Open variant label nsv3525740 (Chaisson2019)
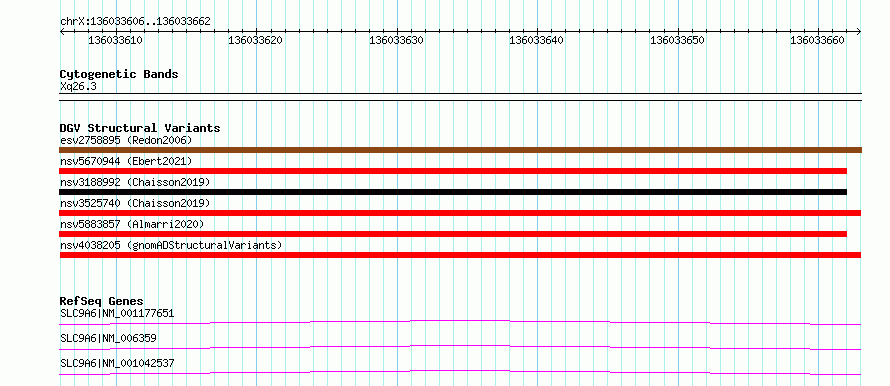 tap(135, 203)
